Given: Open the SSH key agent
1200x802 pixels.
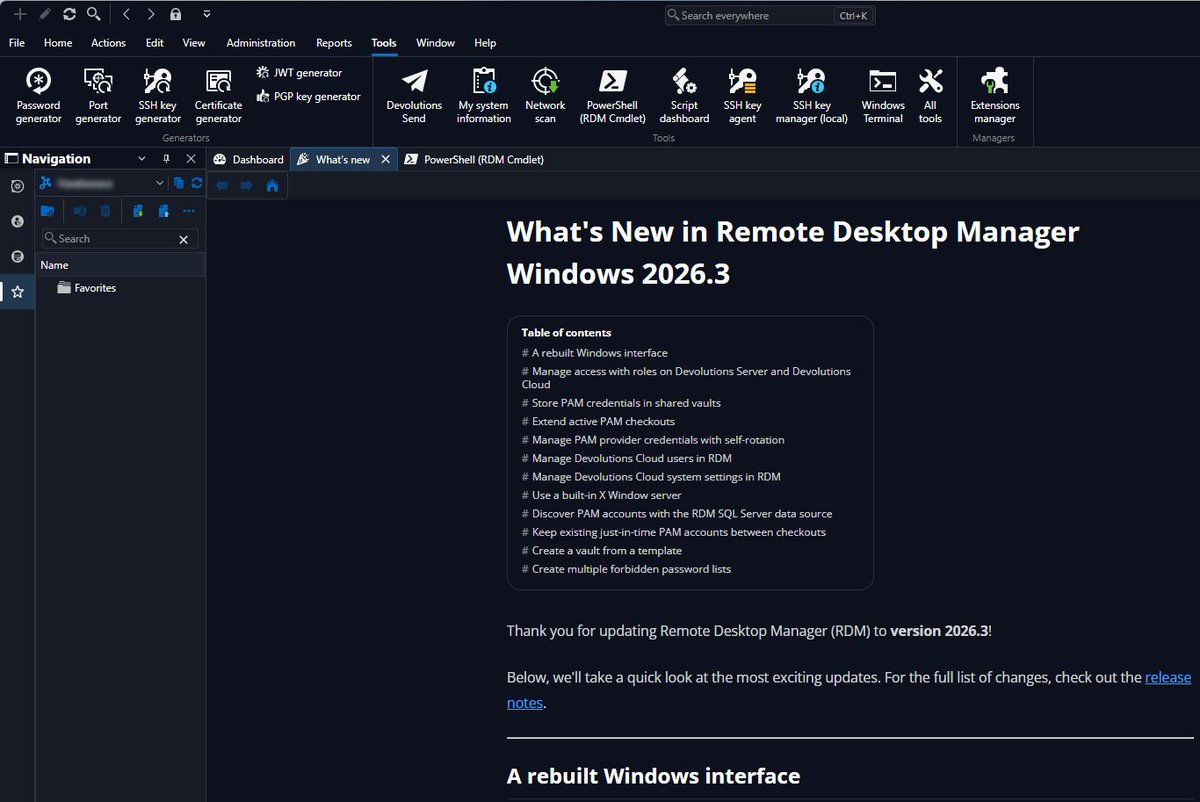Looking at the screenshot, I should (x=742, y=96).
